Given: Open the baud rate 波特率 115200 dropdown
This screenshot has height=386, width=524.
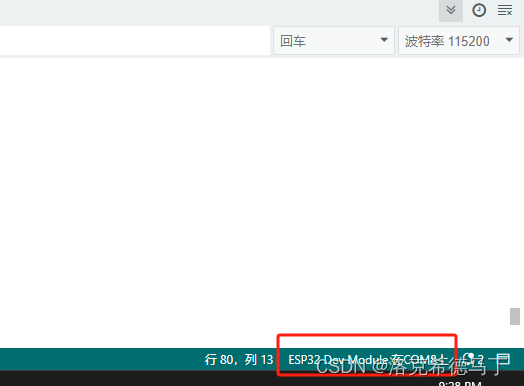Looking at the screenshot, I should coord(458,40).
